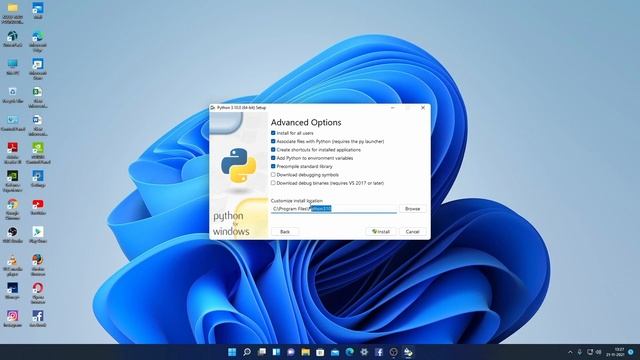Cancel the Python setup
Viewport: 640px width, 360px height.
pyautogui.click(x=412, y=231)
